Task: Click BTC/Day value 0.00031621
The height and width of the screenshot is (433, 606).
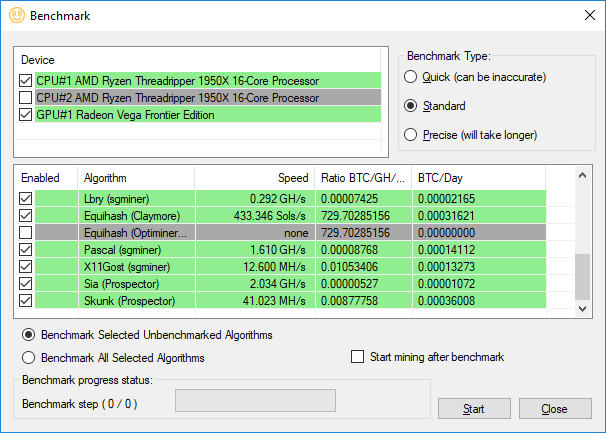Action: [x=446, y=216]
